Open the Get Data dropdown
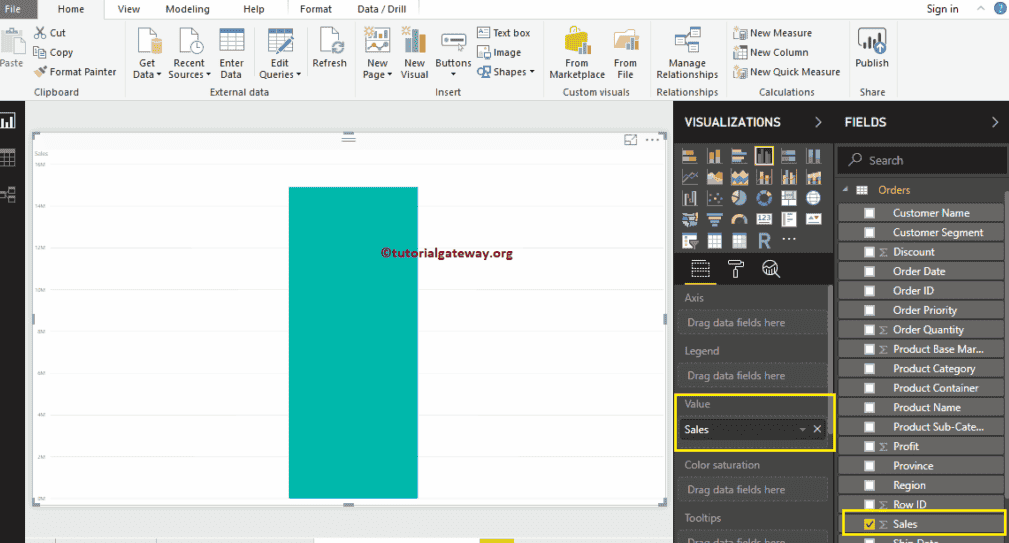Viewport: 1009px width, 543px height. (147, 54)
